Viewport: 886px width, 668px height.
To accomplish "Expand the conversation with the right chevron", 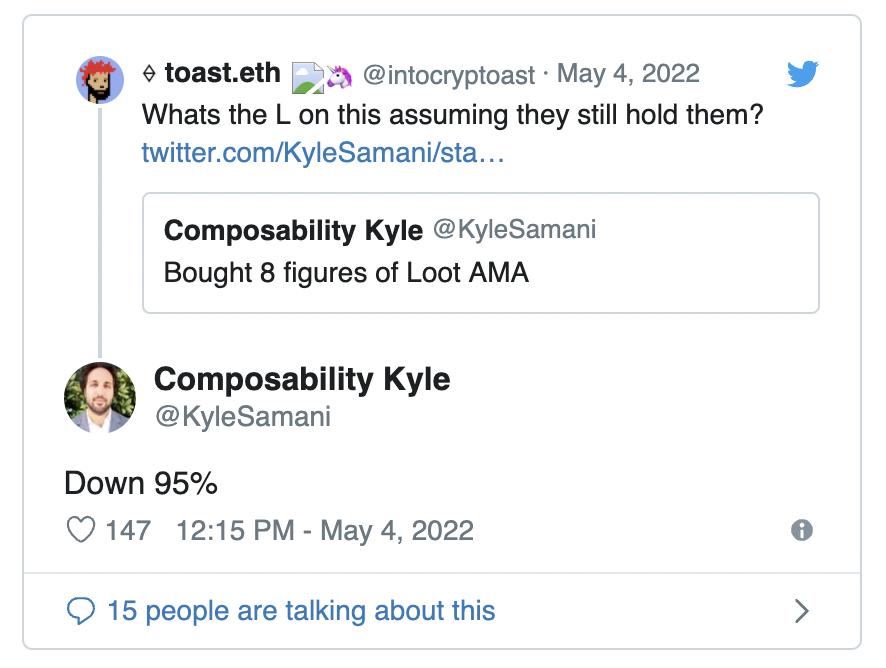I will tap(801, 611).
